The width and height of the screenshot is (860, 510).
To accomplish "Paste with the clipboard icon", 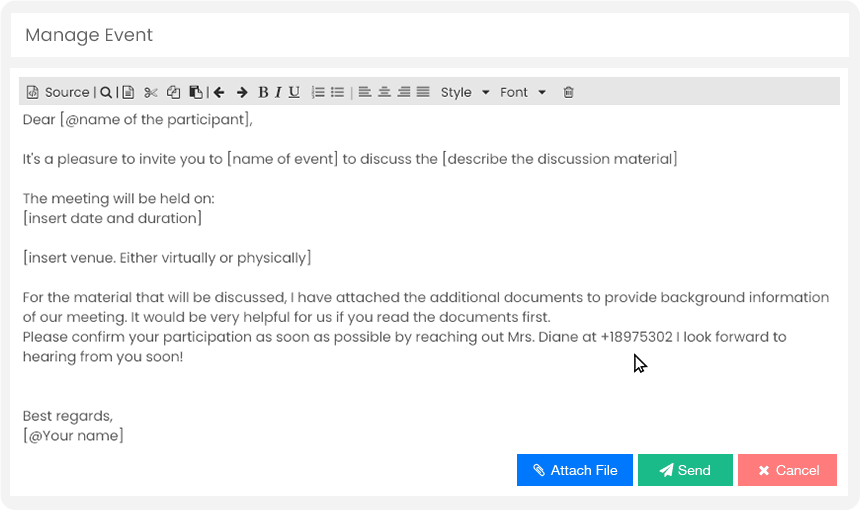I will coord(196,92).
